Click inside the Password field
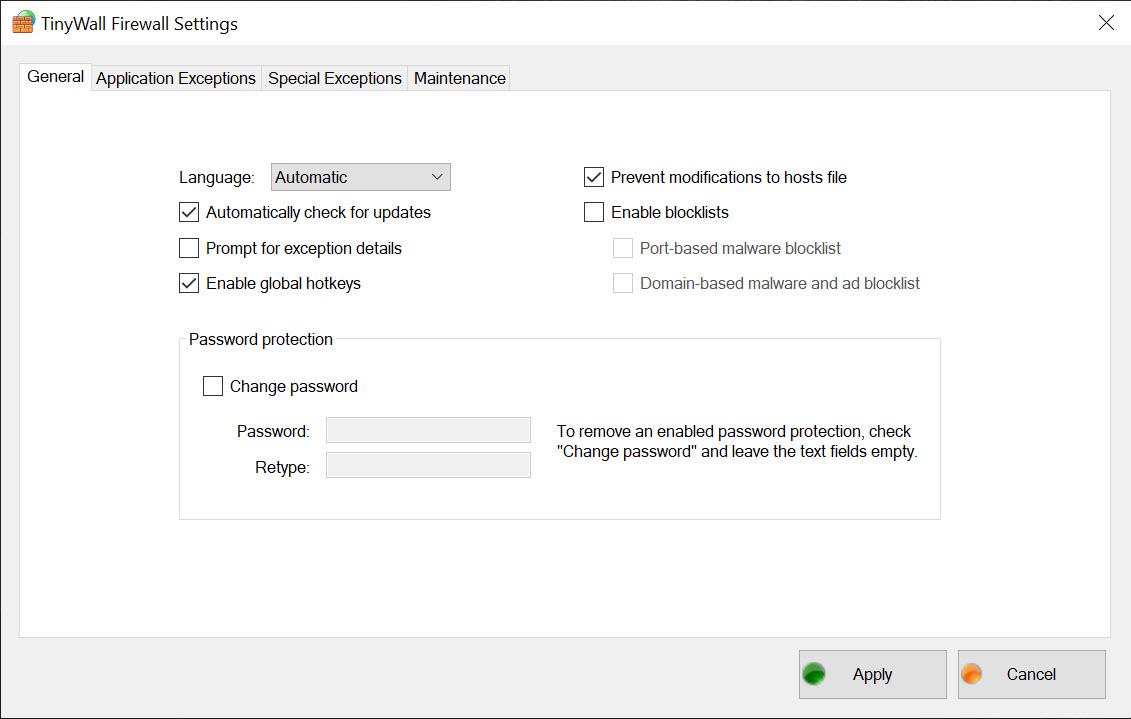Viewport: 1131px width, 719px height. coord(428,430)
